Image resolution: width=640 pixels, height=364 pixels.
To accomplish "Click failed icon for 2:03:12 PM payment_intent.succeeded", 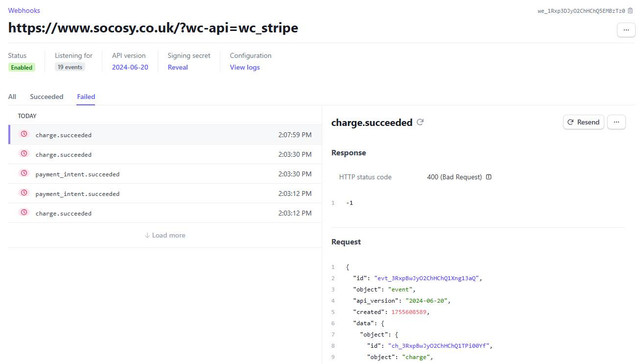I will click(x=24, y=193).
